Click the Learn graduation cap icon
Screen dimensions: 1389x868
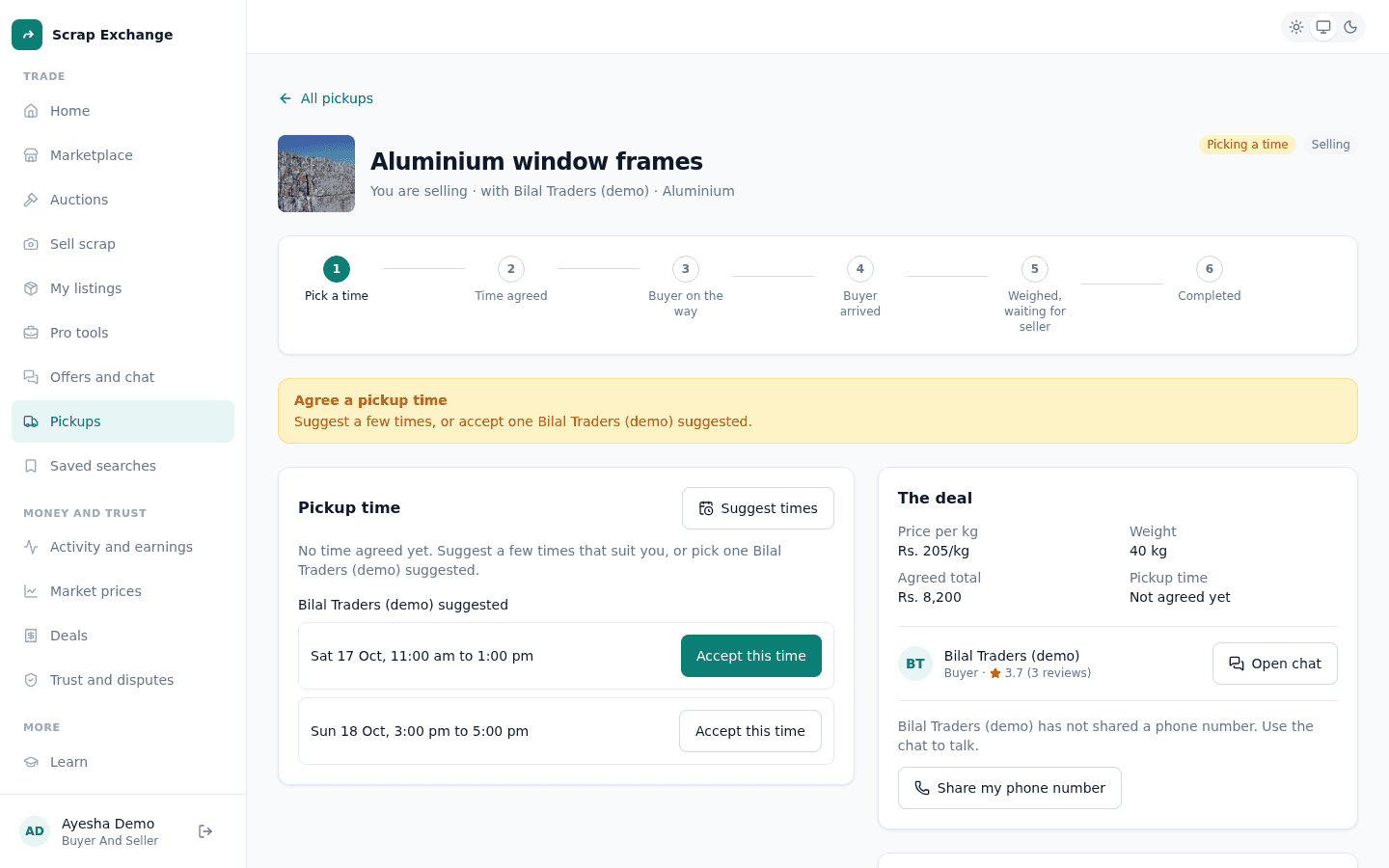click(x=31, y=762)
